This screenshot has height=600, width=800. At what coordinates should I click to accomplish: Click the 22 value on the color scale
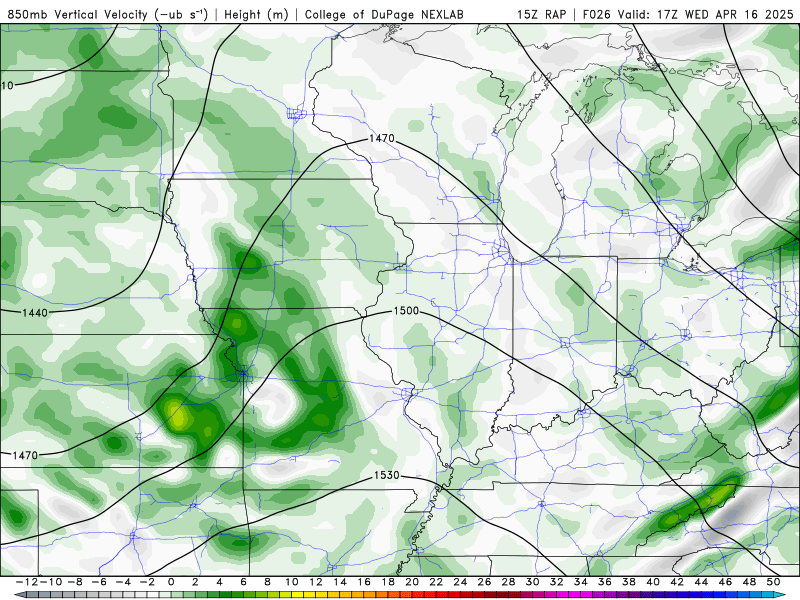click(436, 582)
